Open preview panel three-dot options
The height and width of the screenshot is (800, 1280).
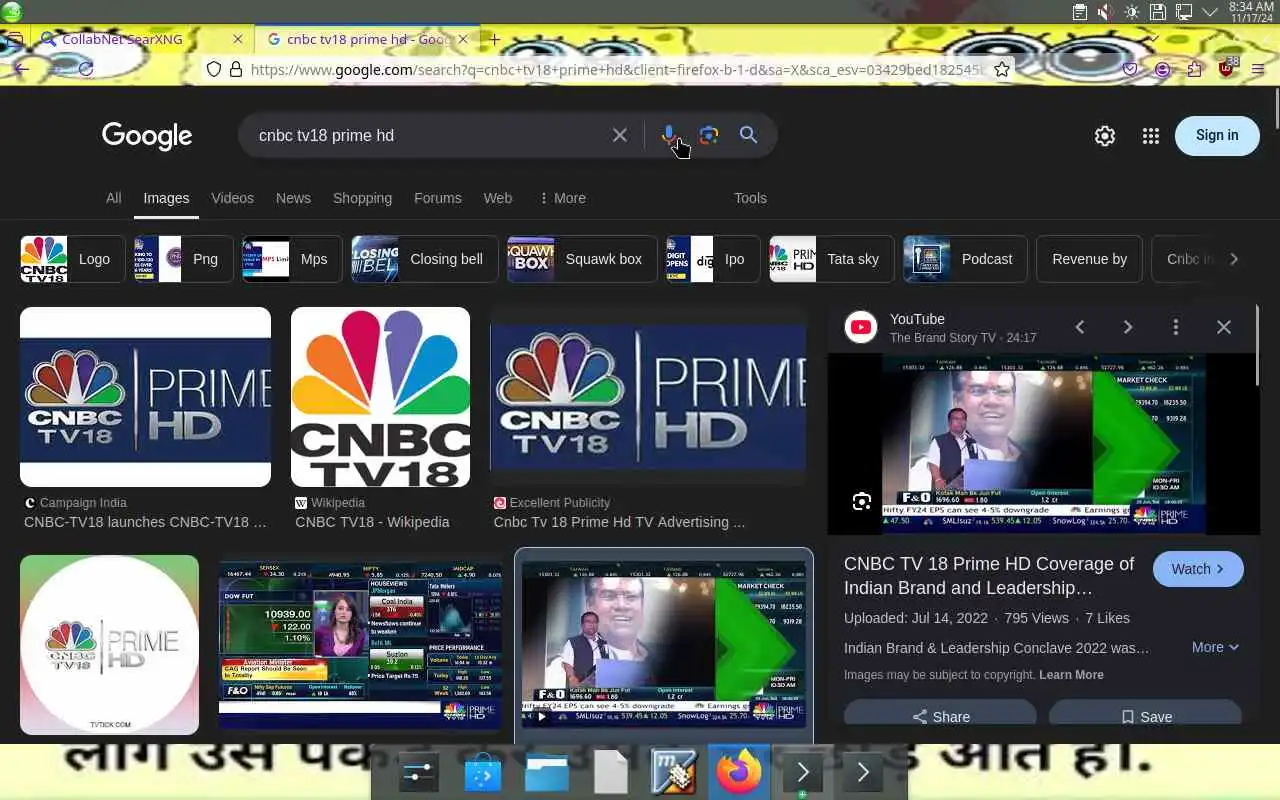point(1176,327)
